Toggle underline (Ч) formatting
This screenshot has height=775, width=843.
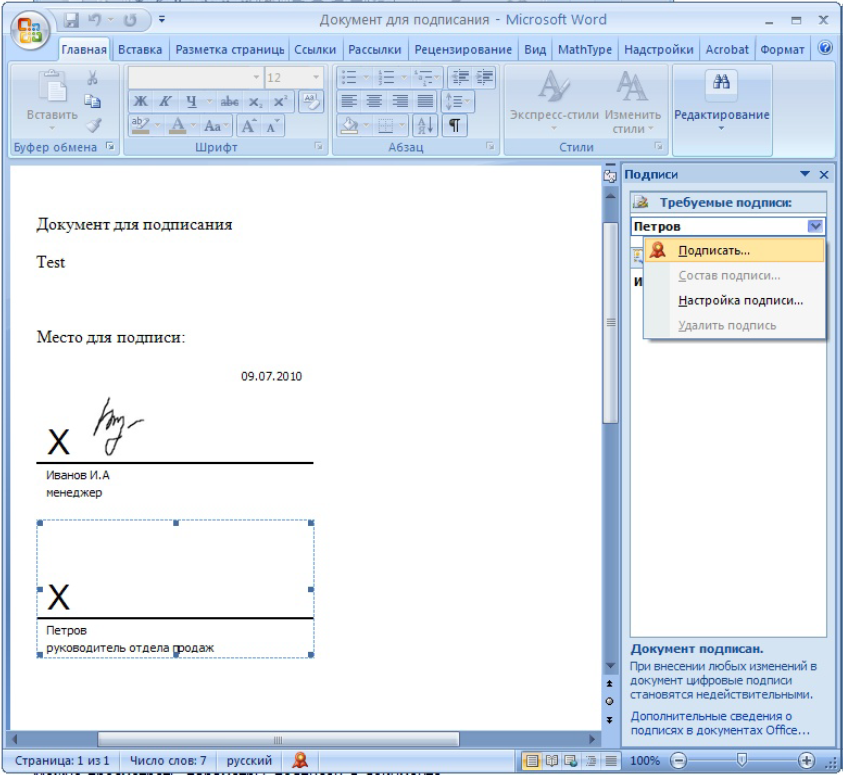191,101
